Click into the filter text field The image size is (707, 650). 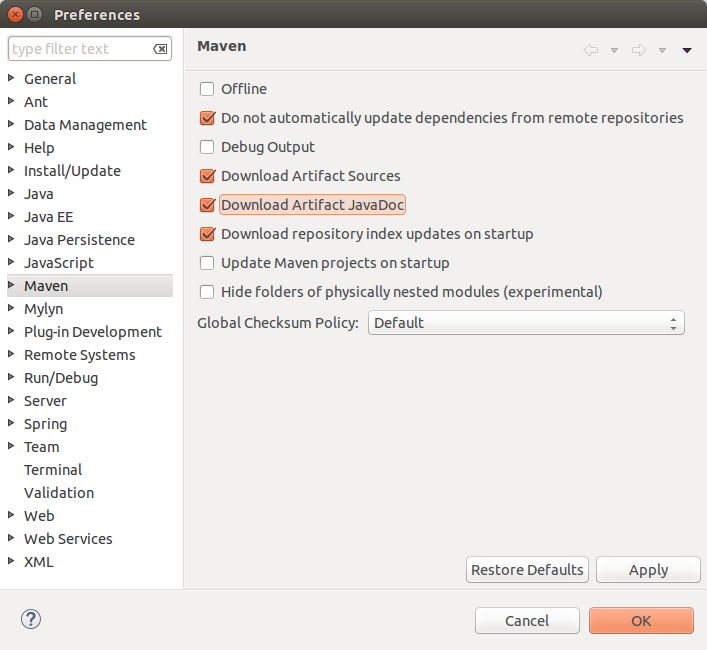tap(78, 49)
